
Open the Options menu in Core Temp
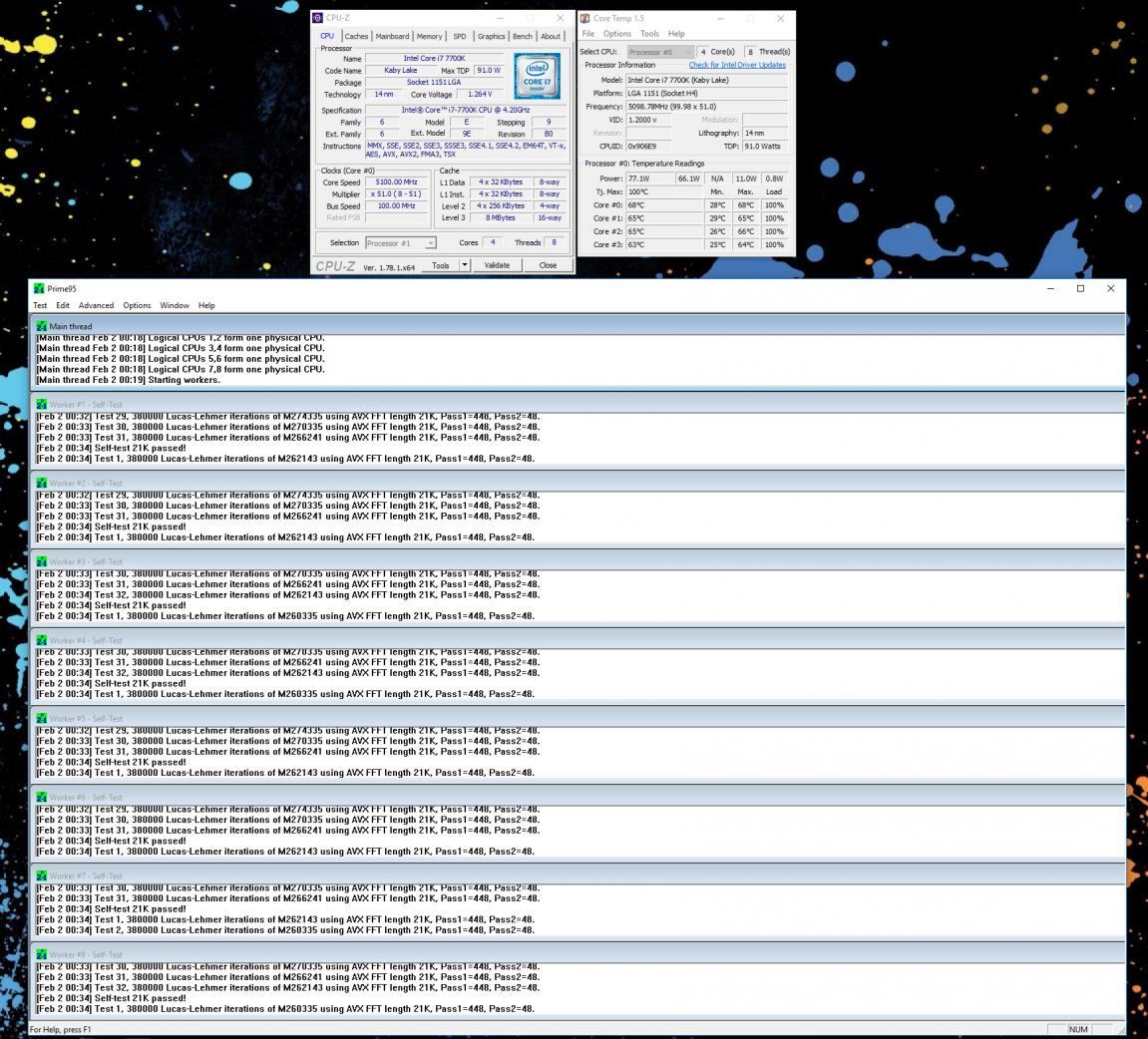pos(617,34)
